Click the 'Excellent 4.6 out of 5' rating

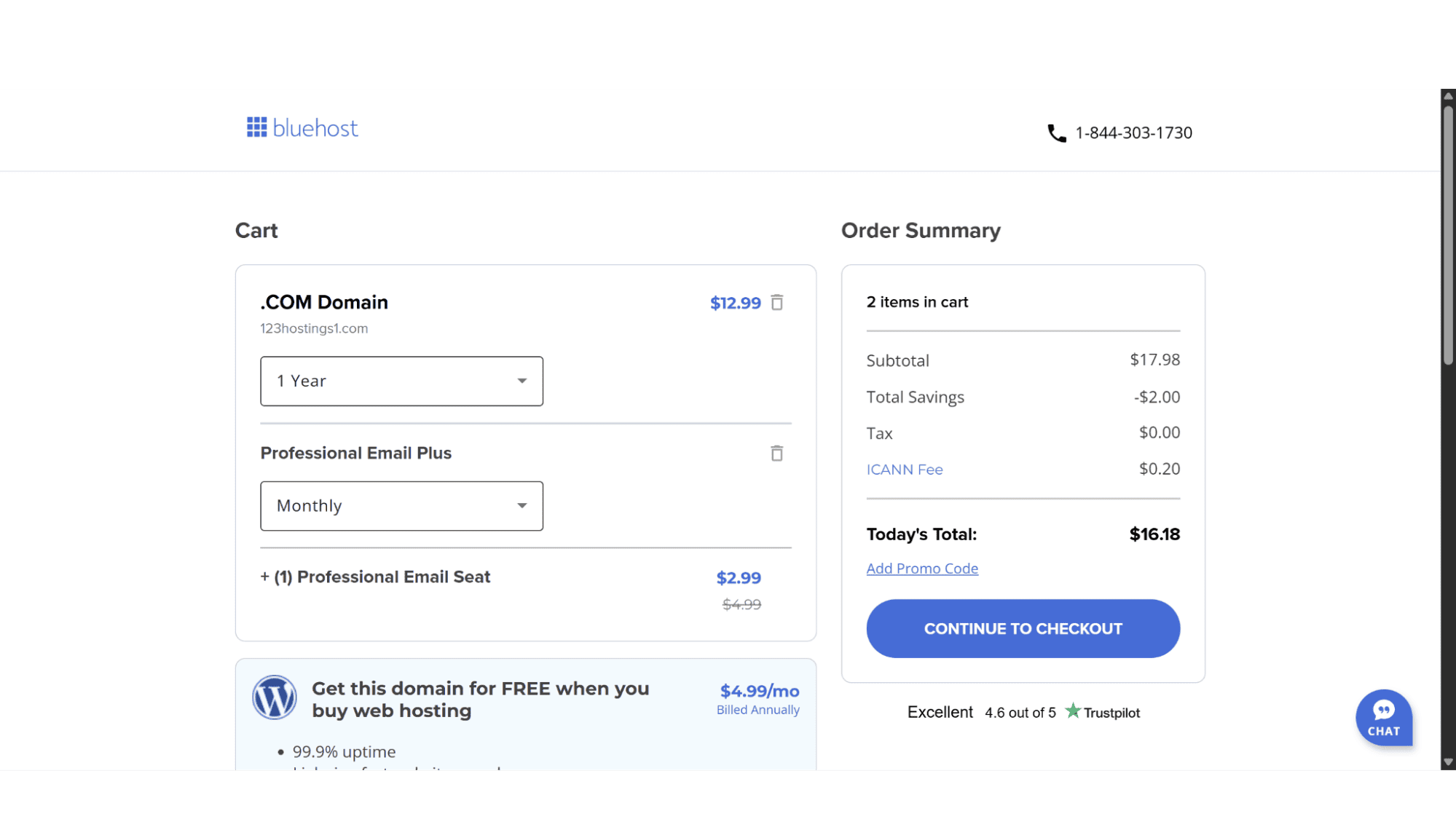point(981,712)
